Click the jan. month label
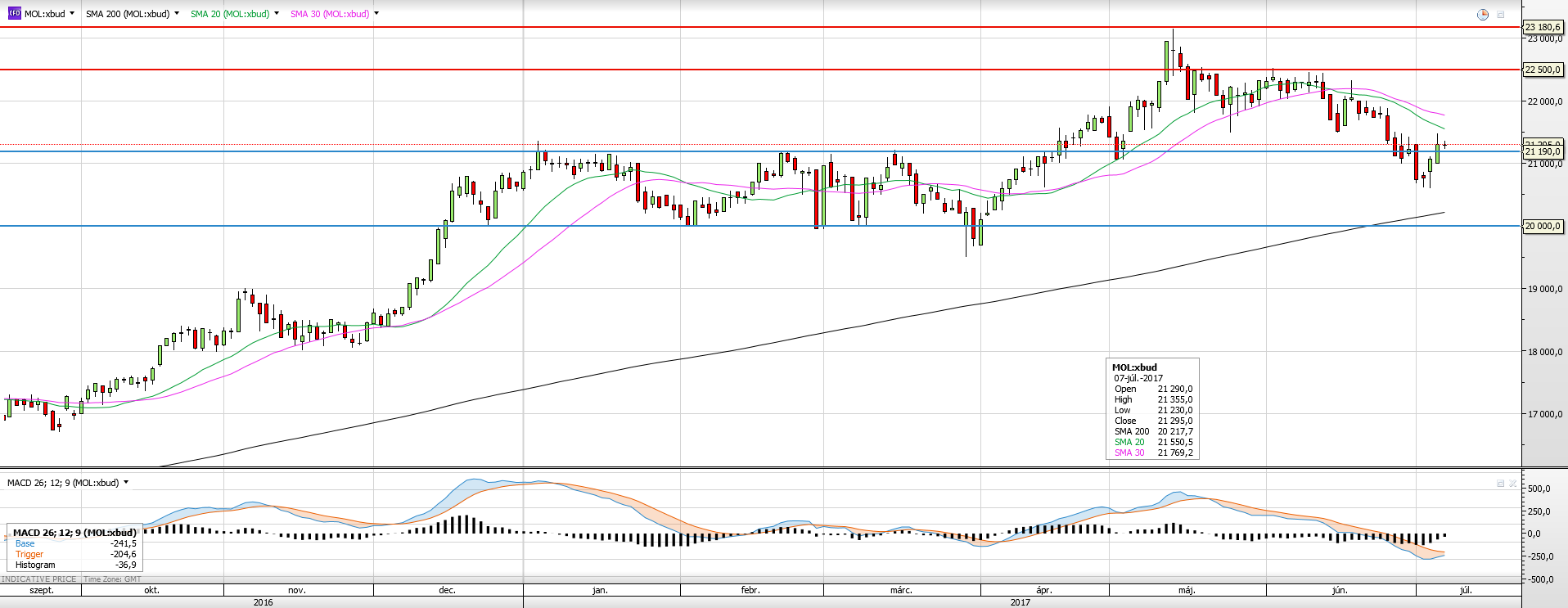The width and height of the screenshot is (1568, 608). pyautogui.click(x=600, y=590)
